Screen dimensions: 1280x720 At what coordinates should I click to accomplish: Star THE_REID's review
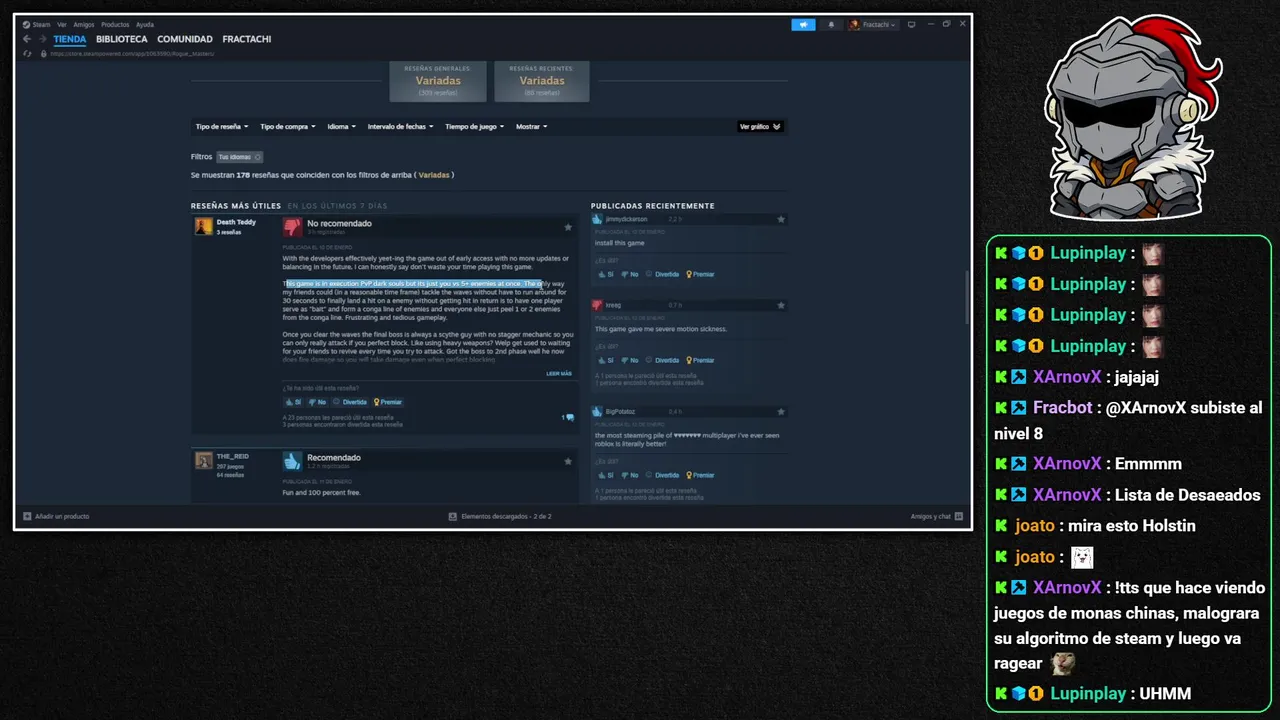pos(568,461)
